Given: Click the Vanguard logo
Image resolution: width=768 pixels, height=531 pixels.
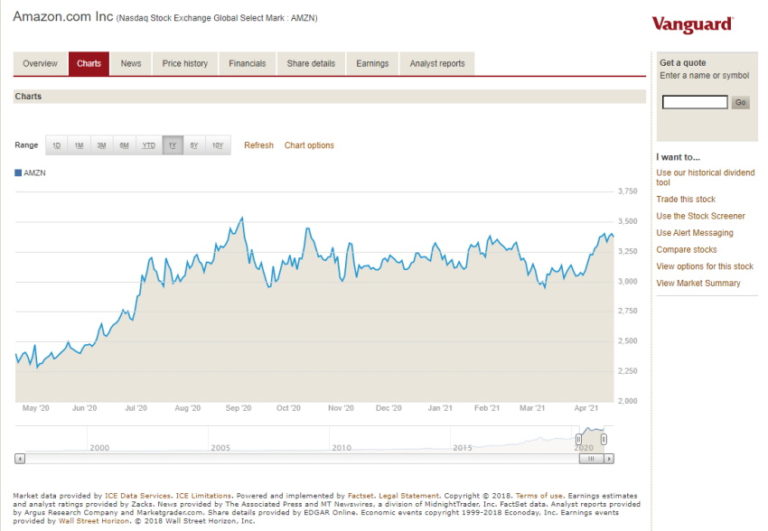Looking at the screenshot, I should click(x=692, y=24).
